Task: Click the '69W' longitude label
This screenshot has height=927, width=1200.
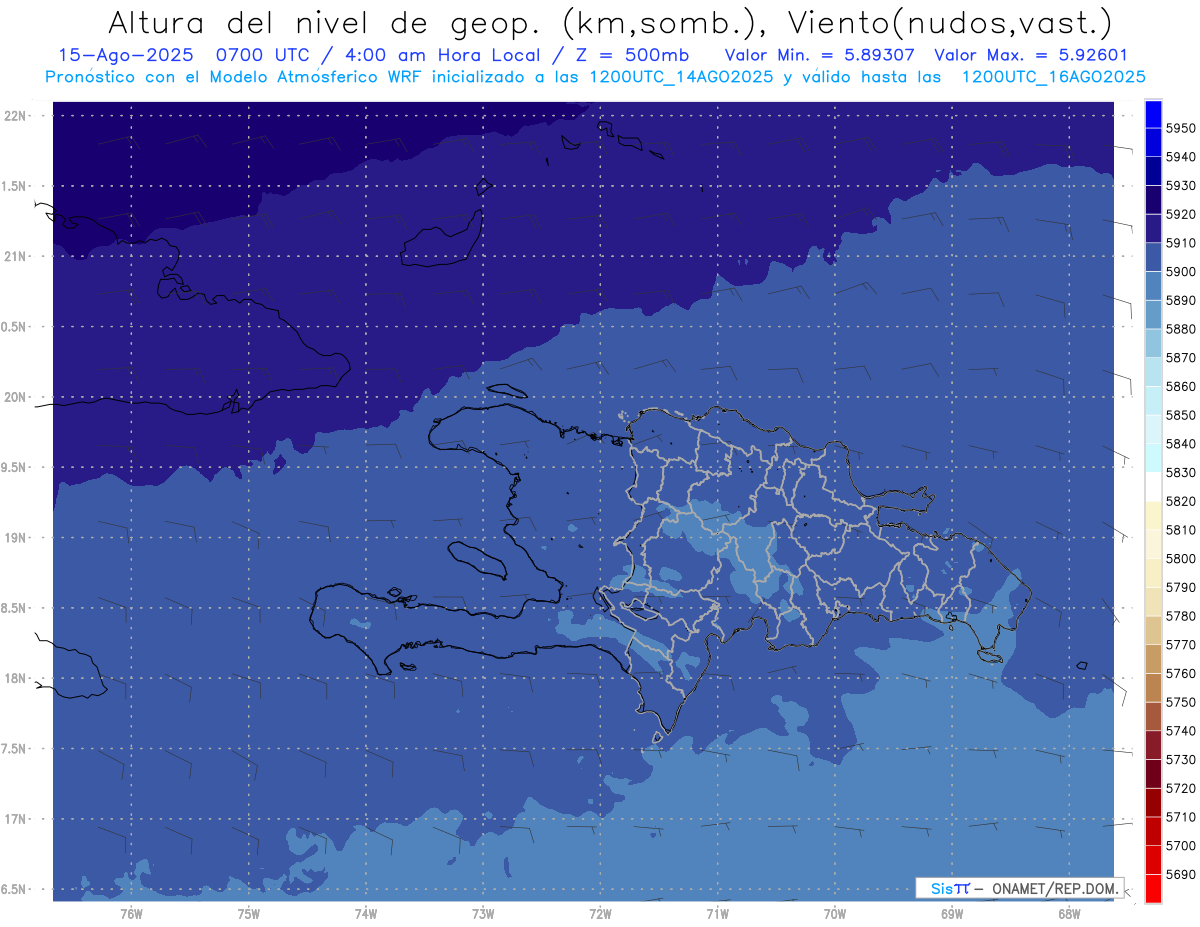Action: click(x=952, y=914)
